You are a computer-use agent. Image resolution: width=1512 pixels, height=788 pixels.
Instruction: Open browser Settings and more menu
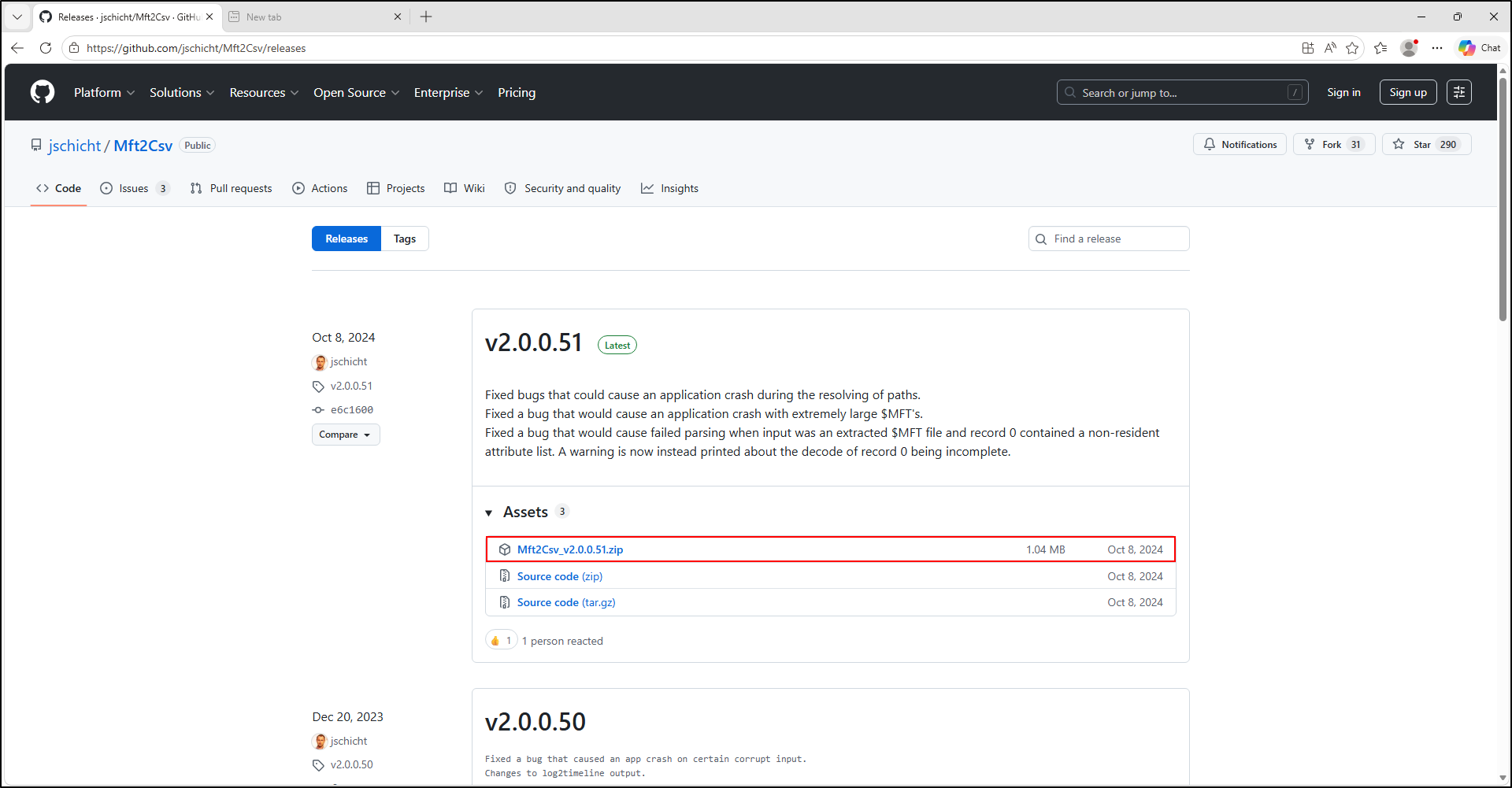click(1437, 48)
